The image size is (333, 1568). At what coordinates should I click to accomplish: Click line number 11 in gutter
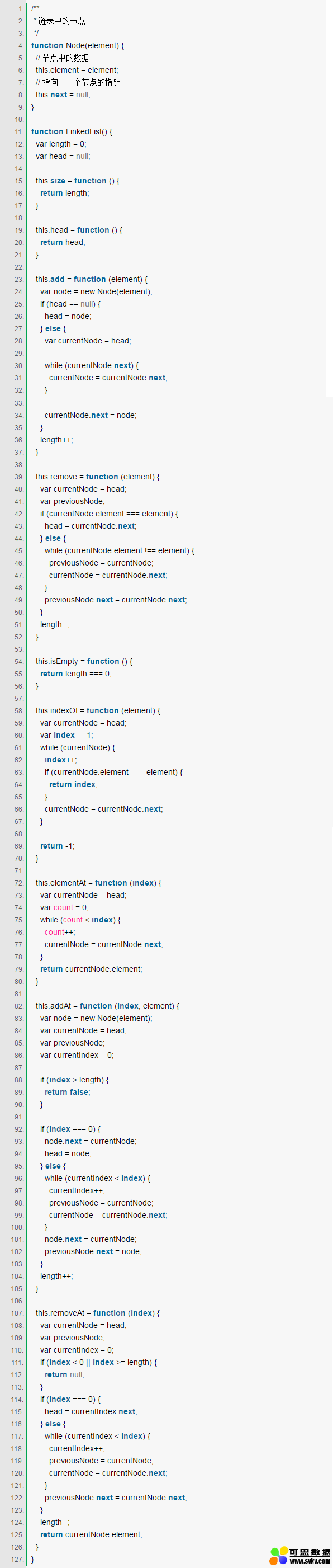click(19, 131)
